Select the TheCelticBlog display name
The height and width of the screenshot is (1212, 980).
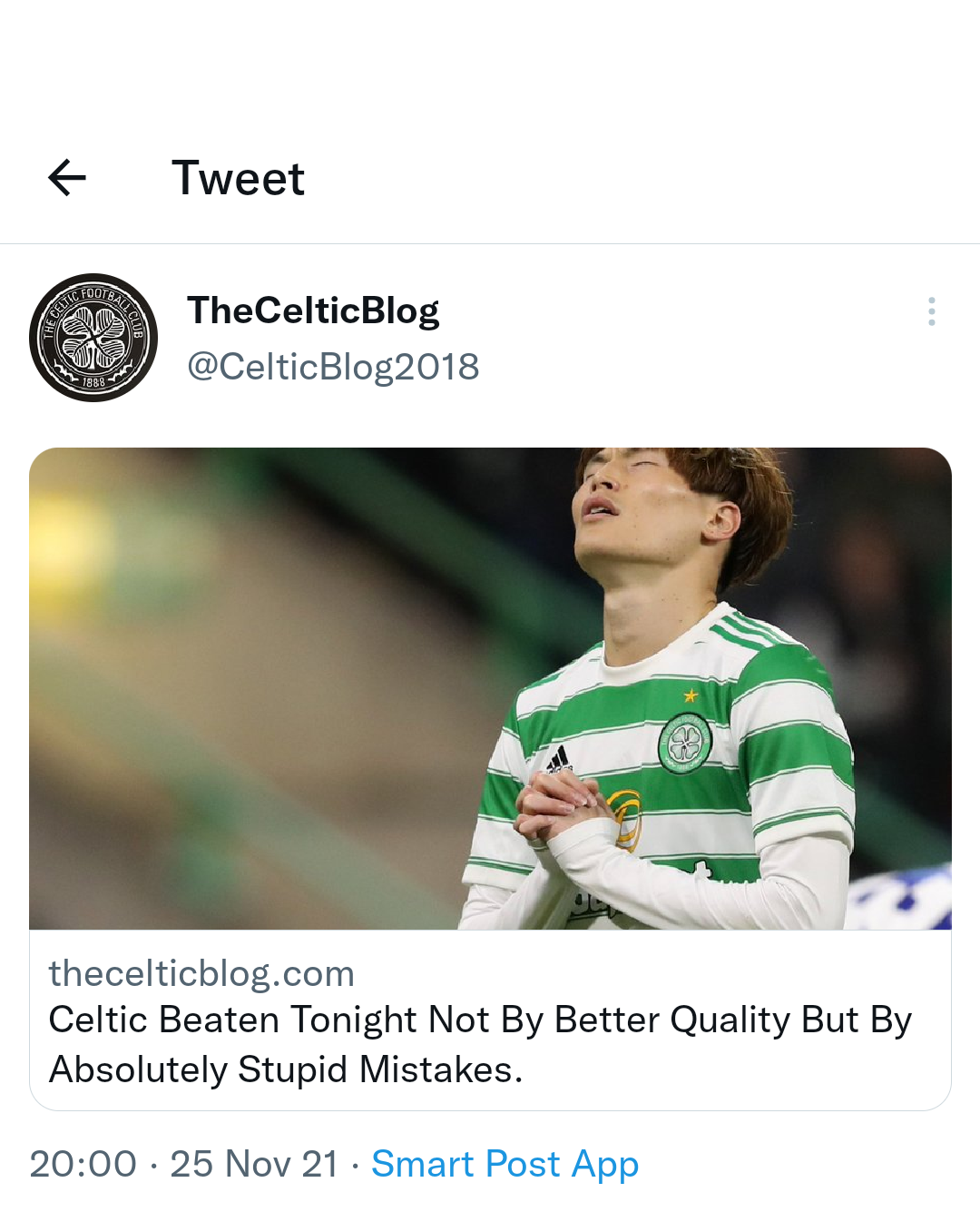pyautogui.click(x=313, y=310)
